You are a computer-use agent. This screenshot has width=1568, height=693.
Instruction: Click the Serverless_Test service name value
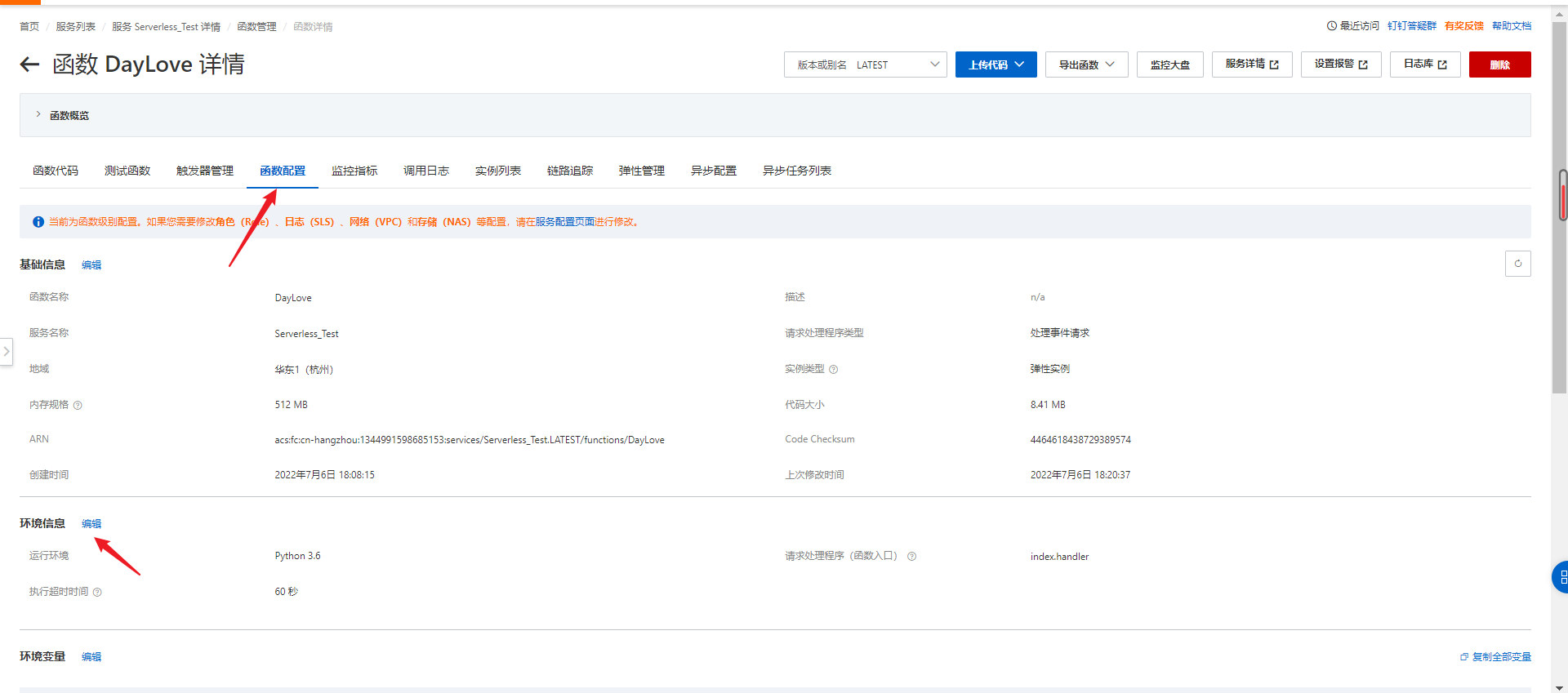[x=306, y=334]
